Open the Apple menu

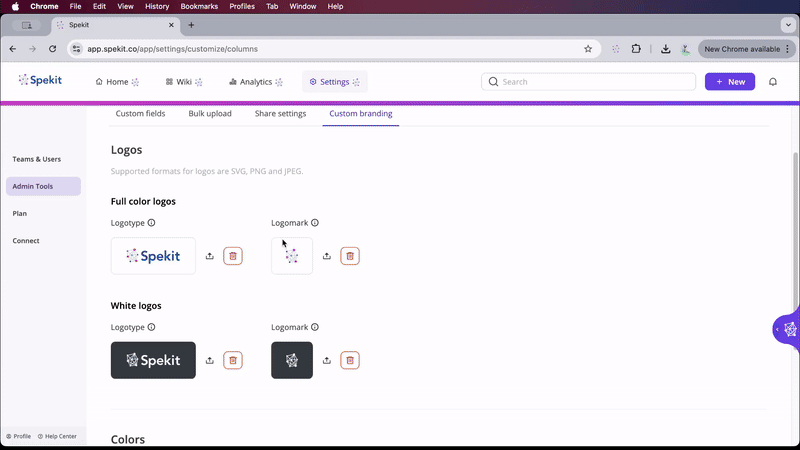[x=15, y=7]
